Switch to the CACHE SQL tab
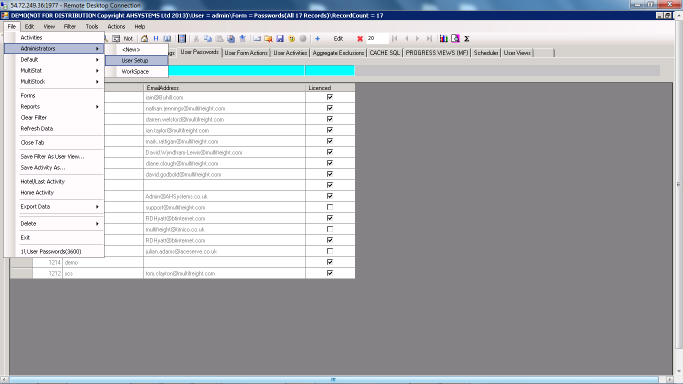Viewport: 683px width, 384px height. pyautogui.click(x=385, y=53)
